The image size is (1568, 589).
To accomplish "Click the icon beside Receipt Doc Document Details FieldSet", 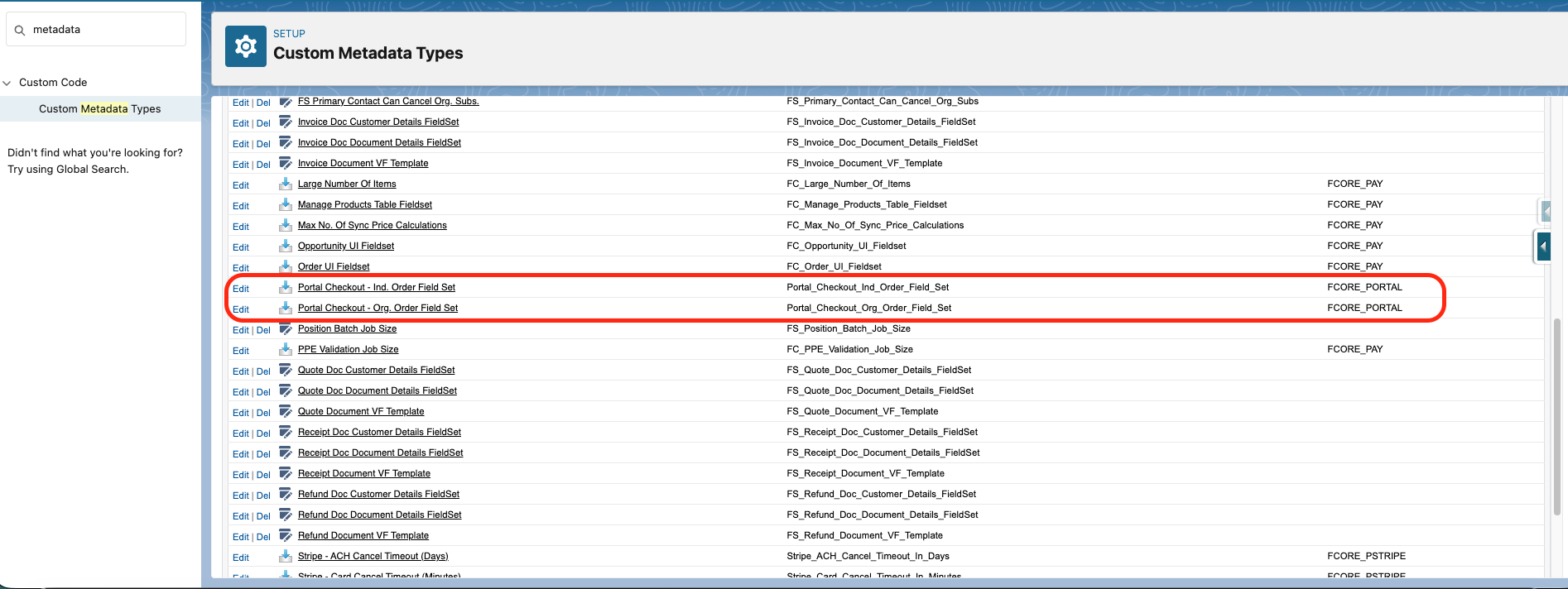I will click(x=286, y=453).
